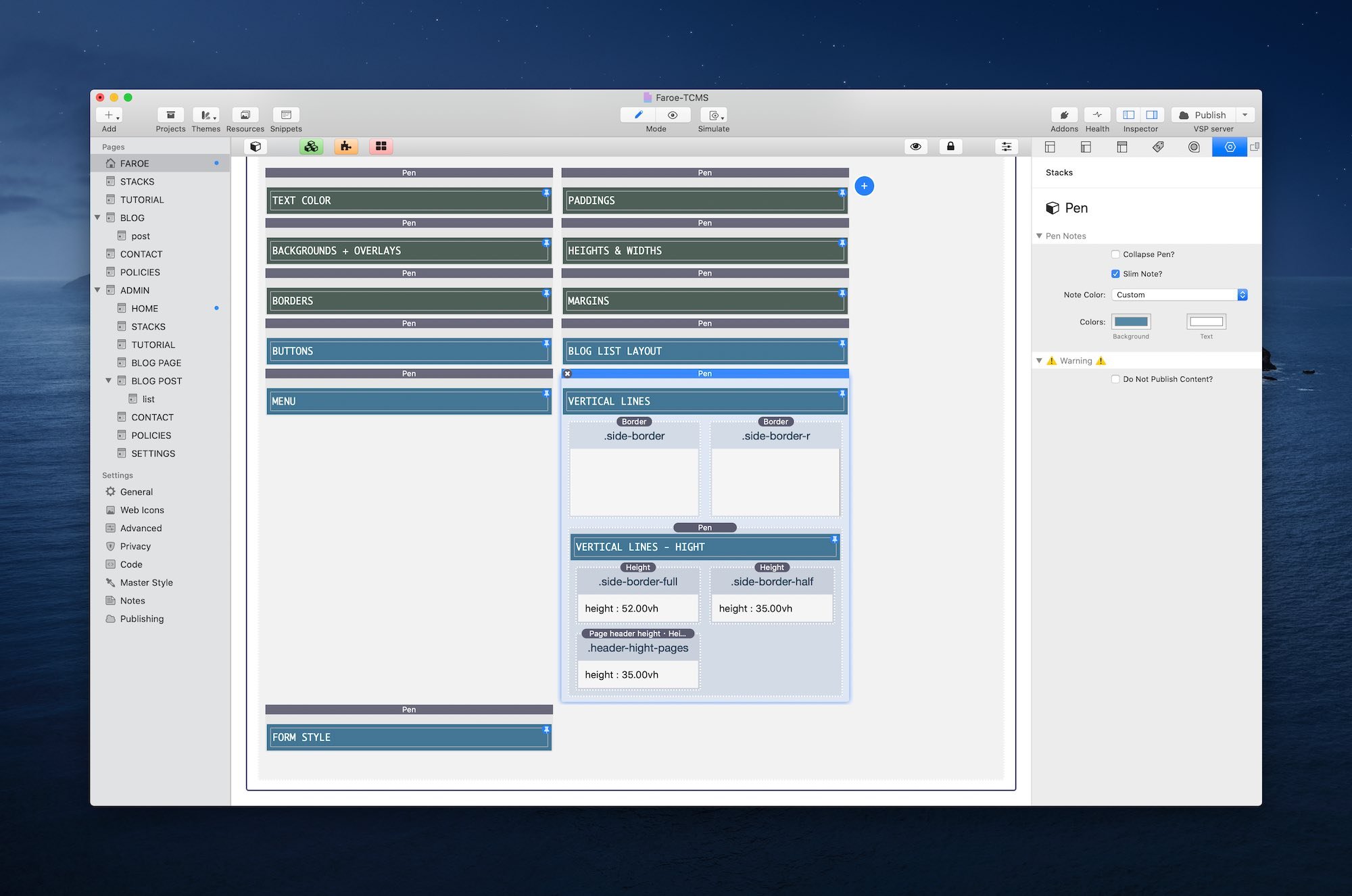Uncheck the Slim Note checkbox
Image resolution: width=1352 pixels, height=896 pixels.
[x=1115, y=274]
